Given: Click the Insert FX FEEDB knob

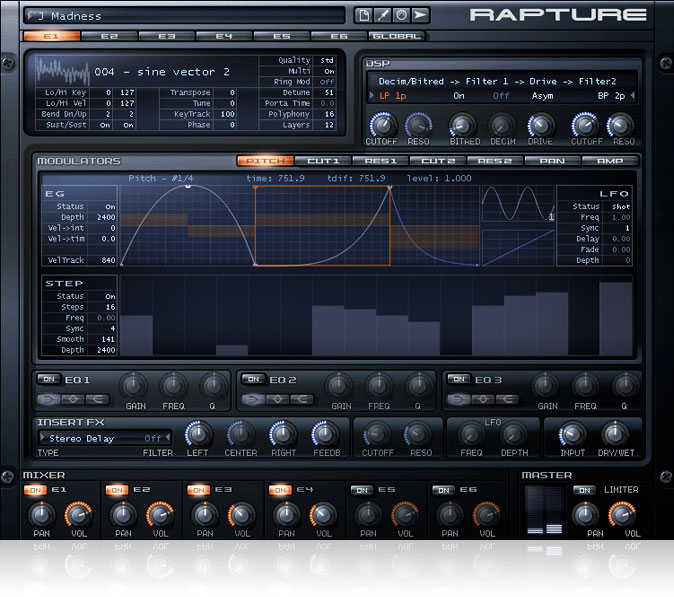Looking at the screenshot, I should 325,434.
